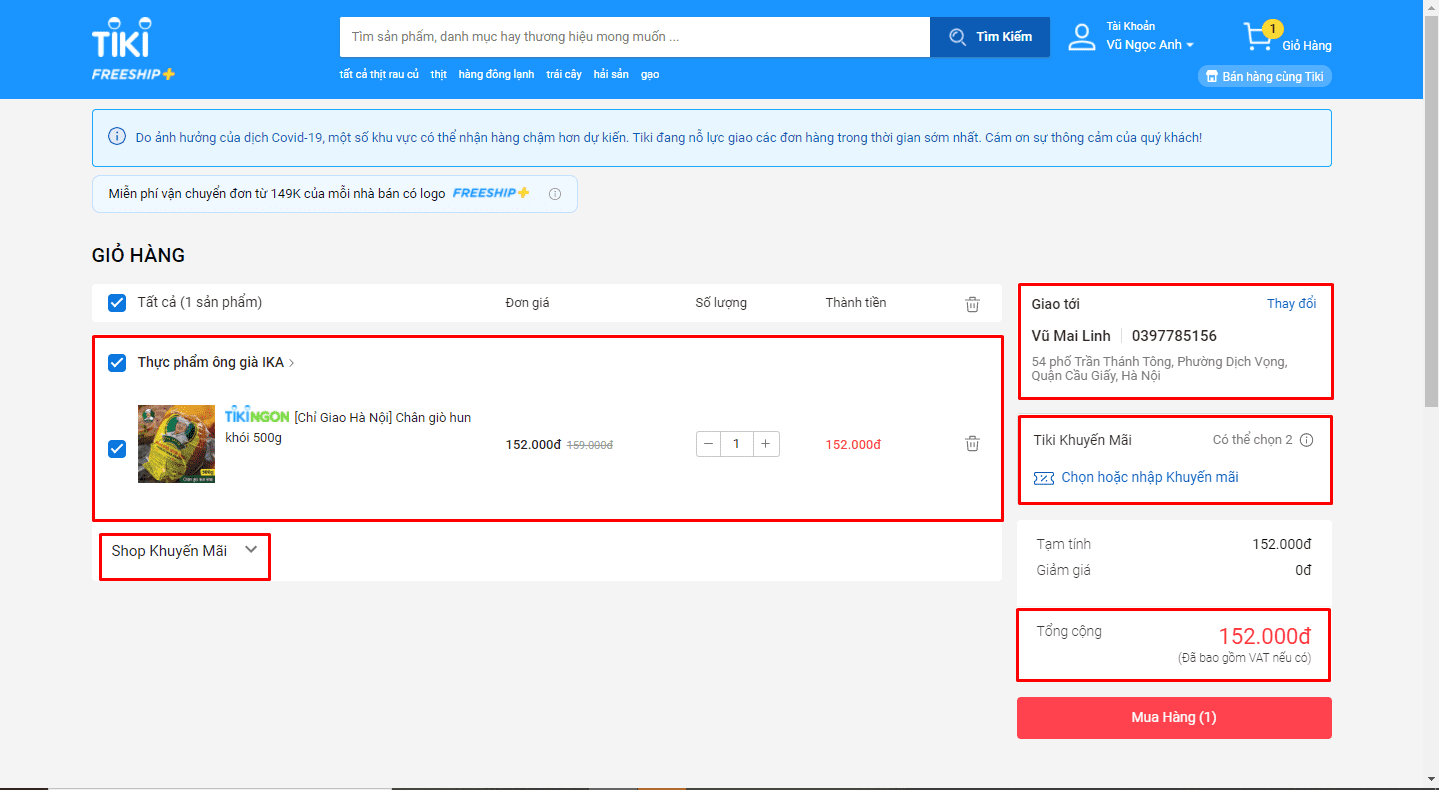Click phone number 0397785156
This screenshot has width=1439, height=790.
pos(1174,336)
